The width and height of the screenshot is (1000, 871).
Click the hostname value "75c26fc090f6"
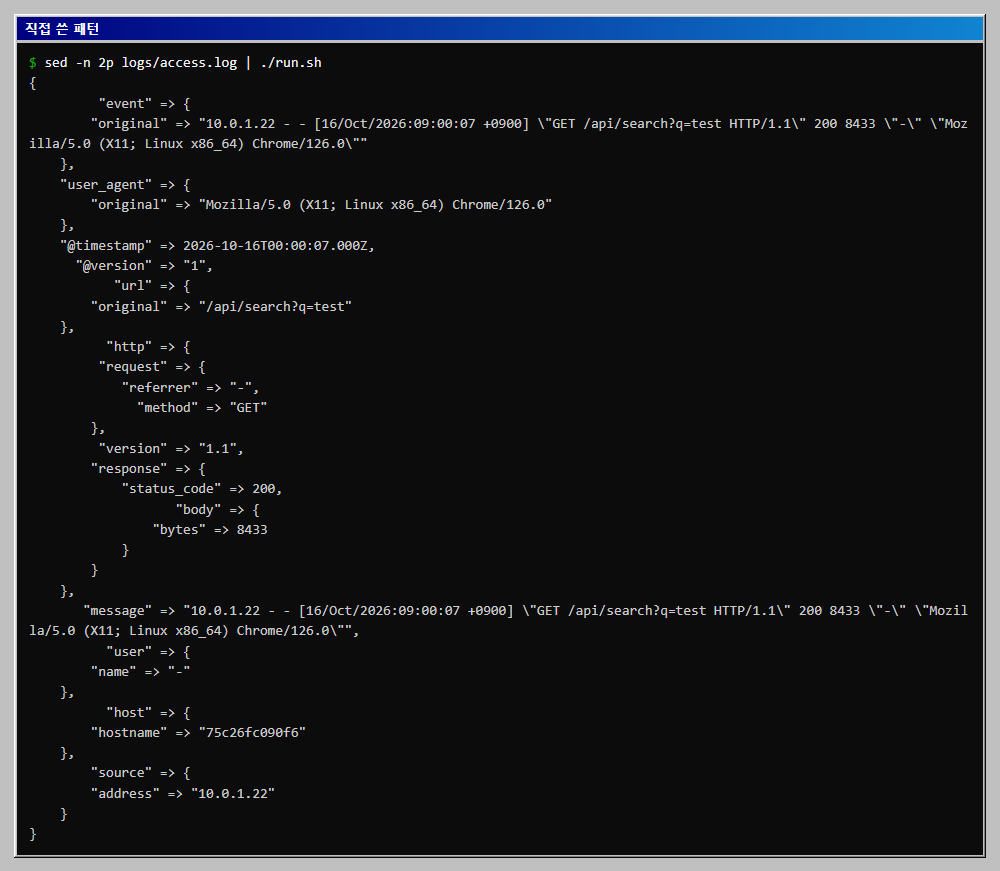[x=252, y=733]
